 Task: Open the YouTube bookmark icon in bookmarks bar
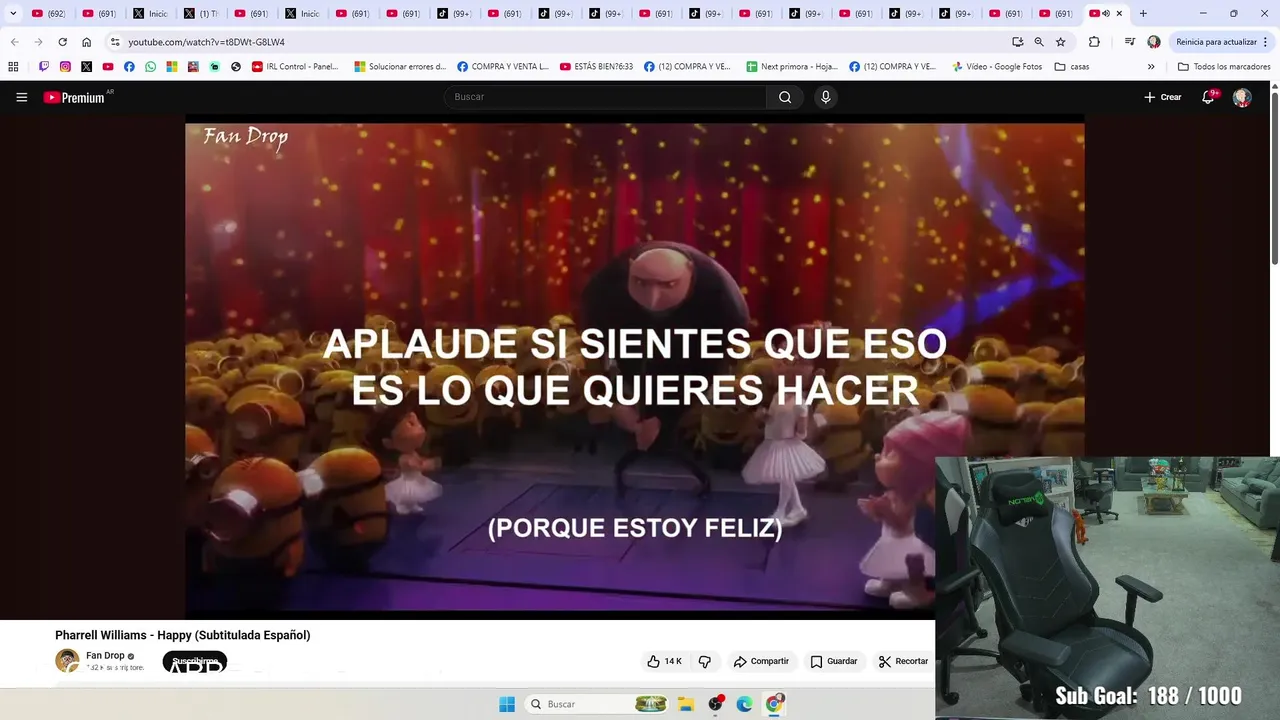[108, 67]
